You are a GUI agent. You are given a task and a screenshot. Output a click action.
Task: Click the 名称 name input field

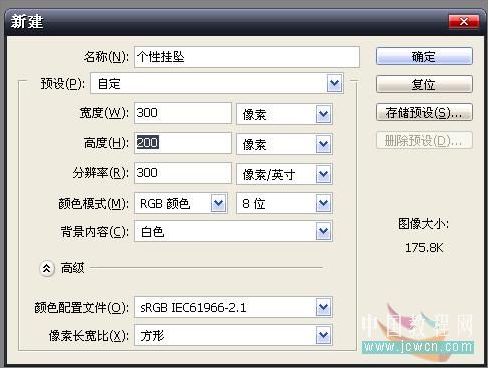pos(247,57)
